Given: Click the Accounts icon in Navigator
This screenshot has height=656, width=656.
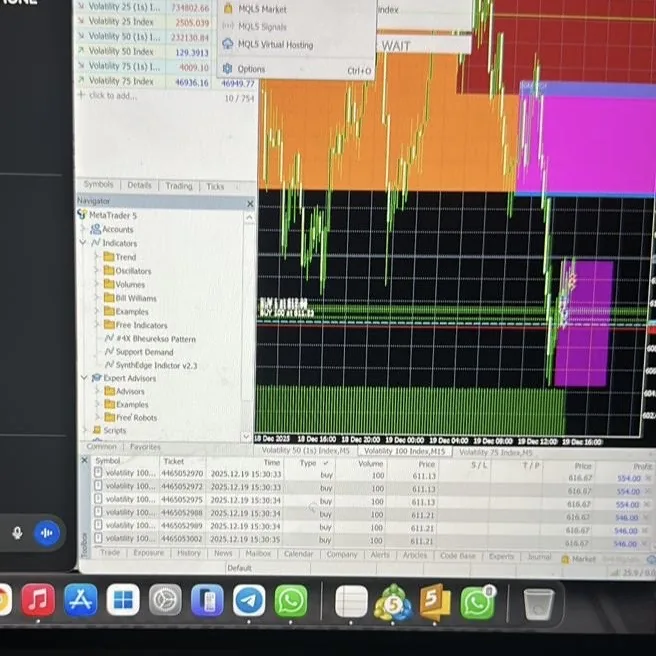Looking at the screenshot, I should [96, 229].
